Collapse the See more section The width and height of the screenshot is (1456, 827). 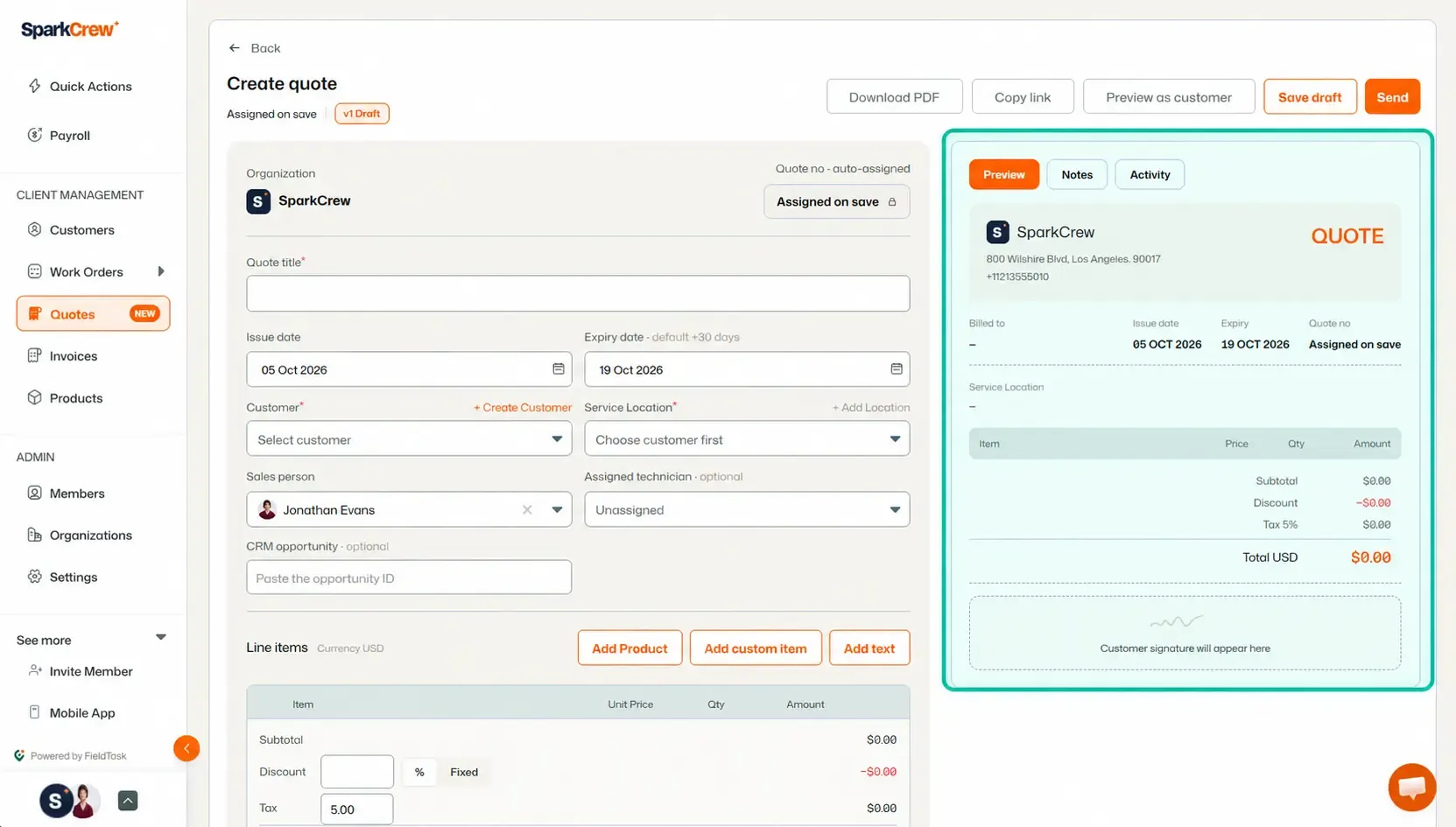161,638
